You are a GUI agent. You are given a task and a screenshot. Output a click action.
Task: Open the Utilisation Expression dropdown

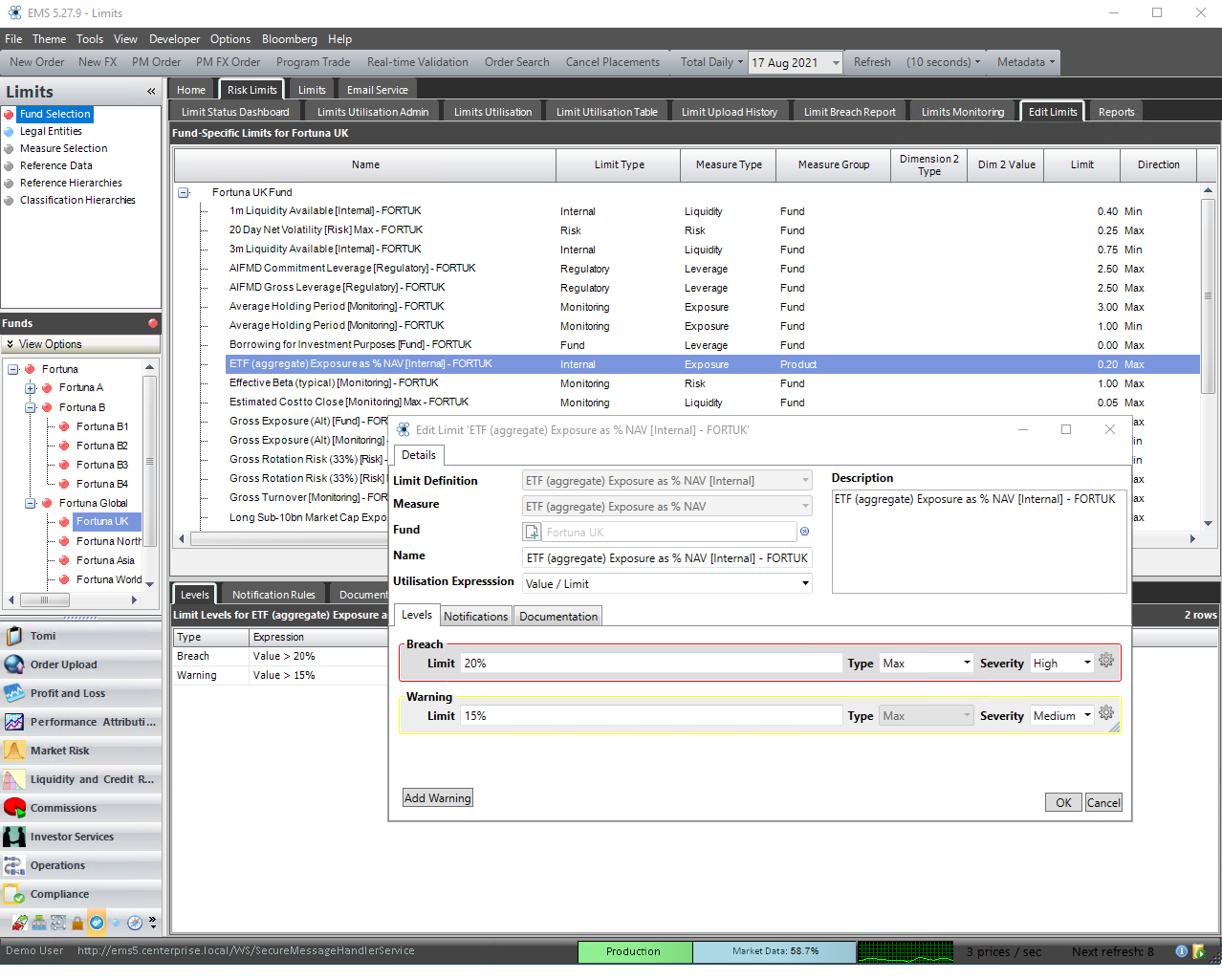(805, 583)
